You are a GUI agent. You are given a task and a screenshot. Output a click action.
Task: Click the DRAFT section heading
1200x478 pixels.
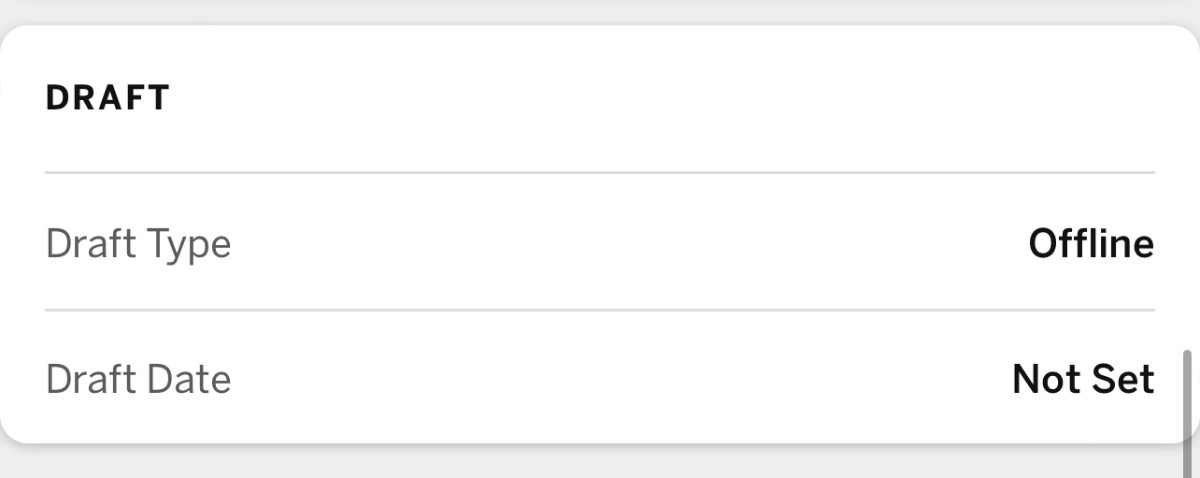(x=108, y=98)
